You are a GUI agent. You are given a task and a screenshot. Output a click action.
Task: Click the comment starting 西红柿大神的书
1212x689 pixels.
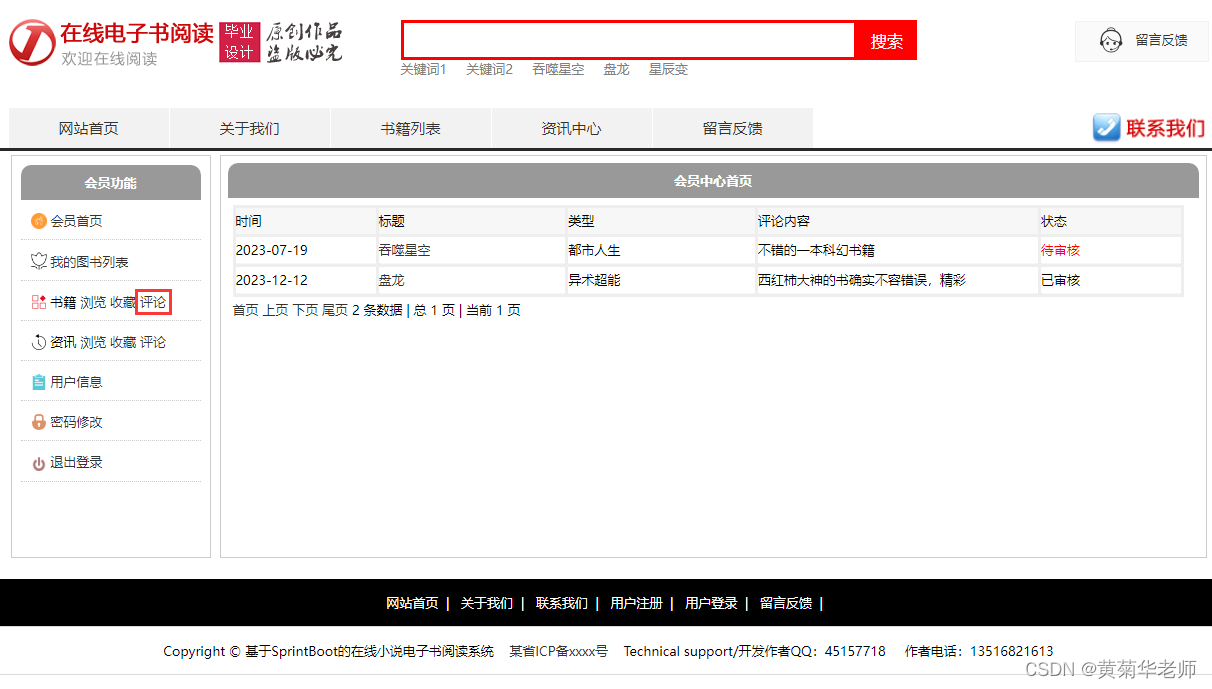[862, 280]
